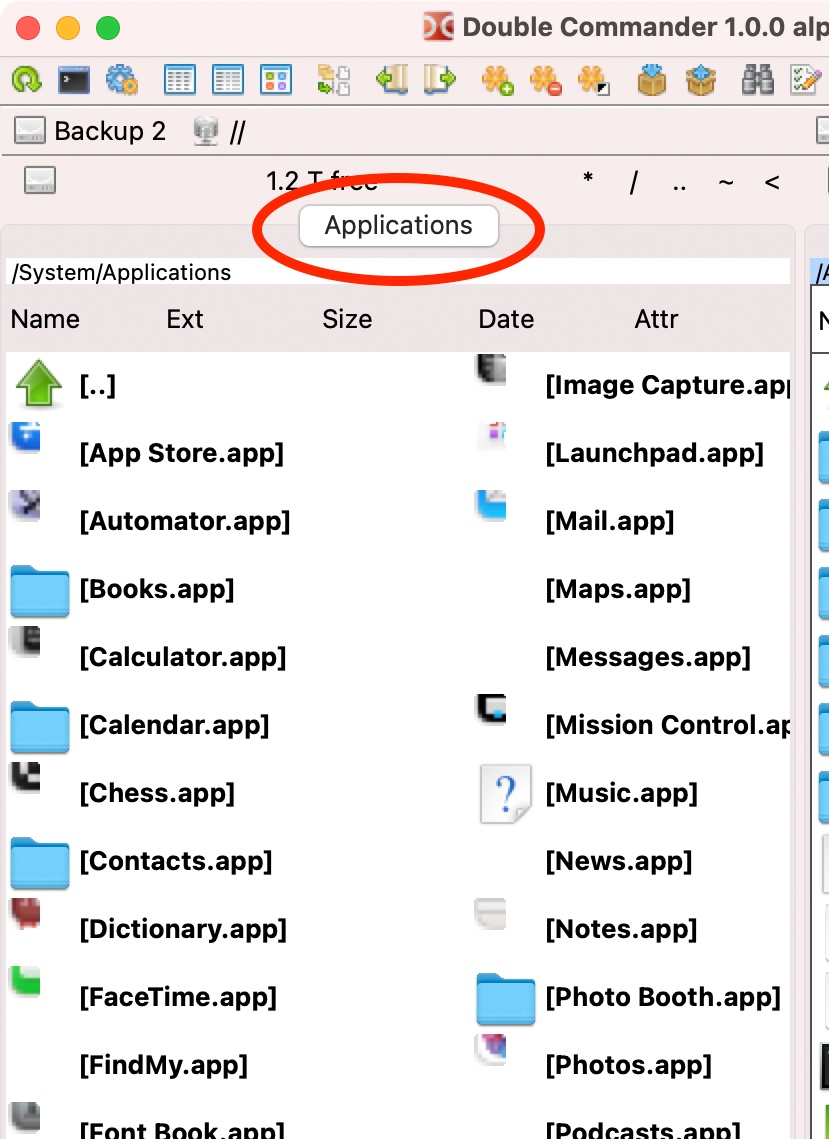Sort files by the Date column
This screenshot has height=1139, width=829.
pos(506,319)
